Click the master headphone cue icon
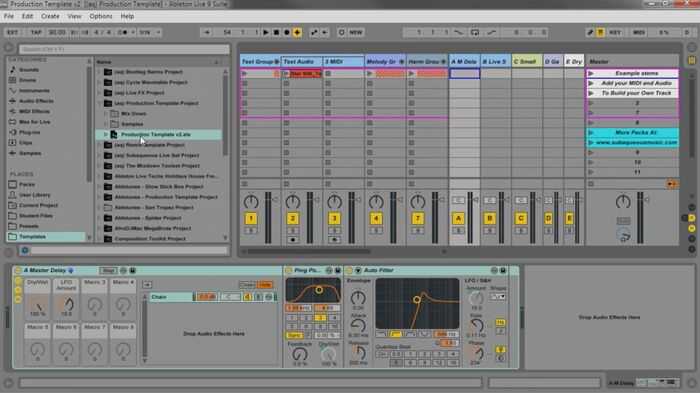Image resolution: width=700 pixels, height=393 pixels. (624, 235)
